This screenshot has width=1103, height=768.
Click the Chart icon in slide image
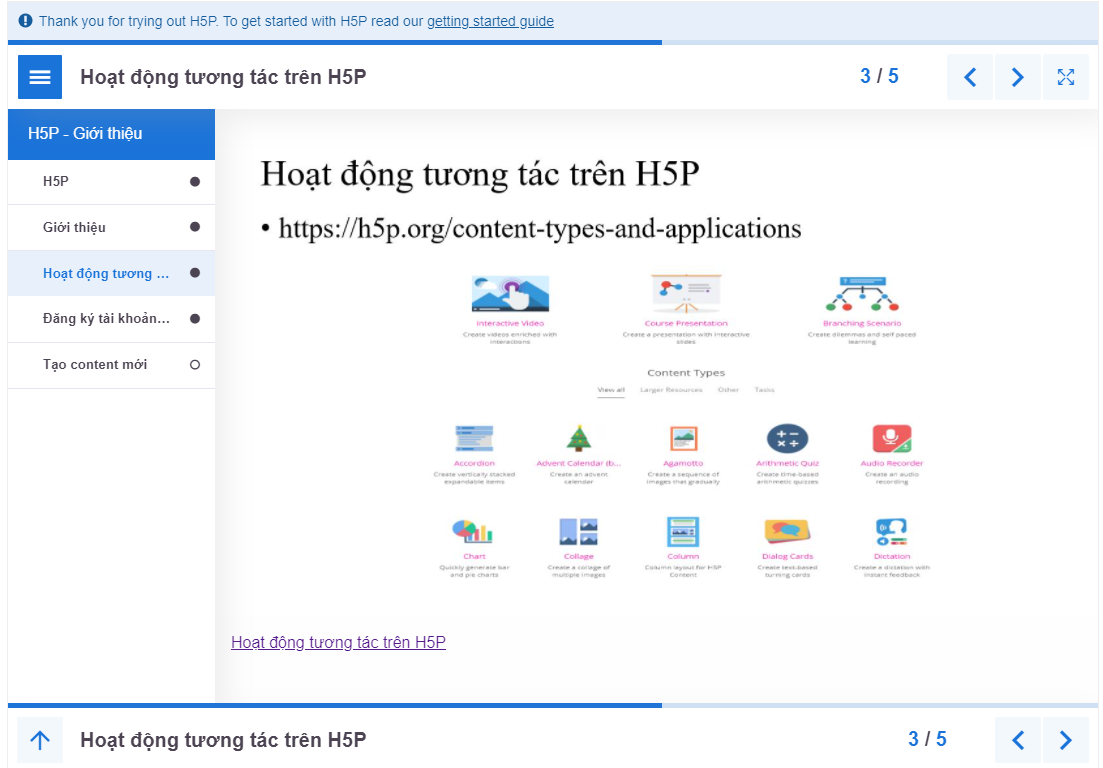pyautogui.click(x=473, y=532)
